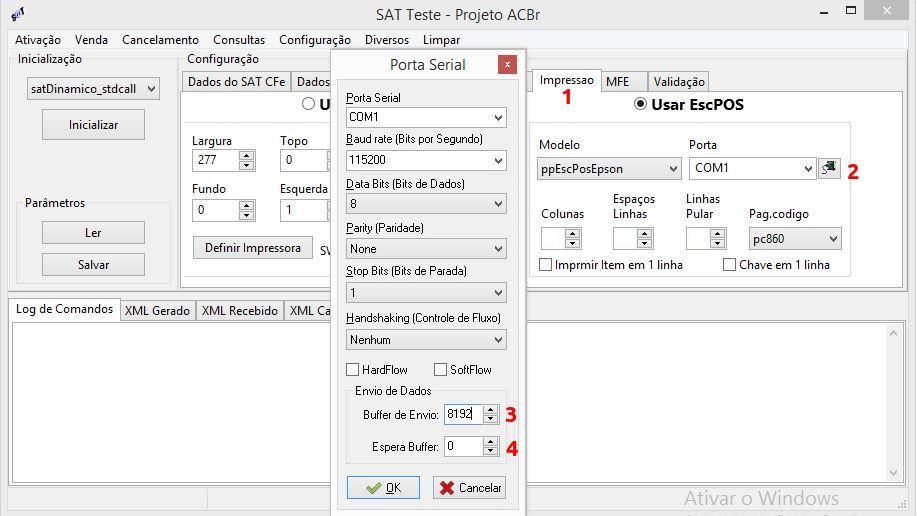Switch to the Impressao tab
The height and width of the screenshot is (516, 917).
566,80
